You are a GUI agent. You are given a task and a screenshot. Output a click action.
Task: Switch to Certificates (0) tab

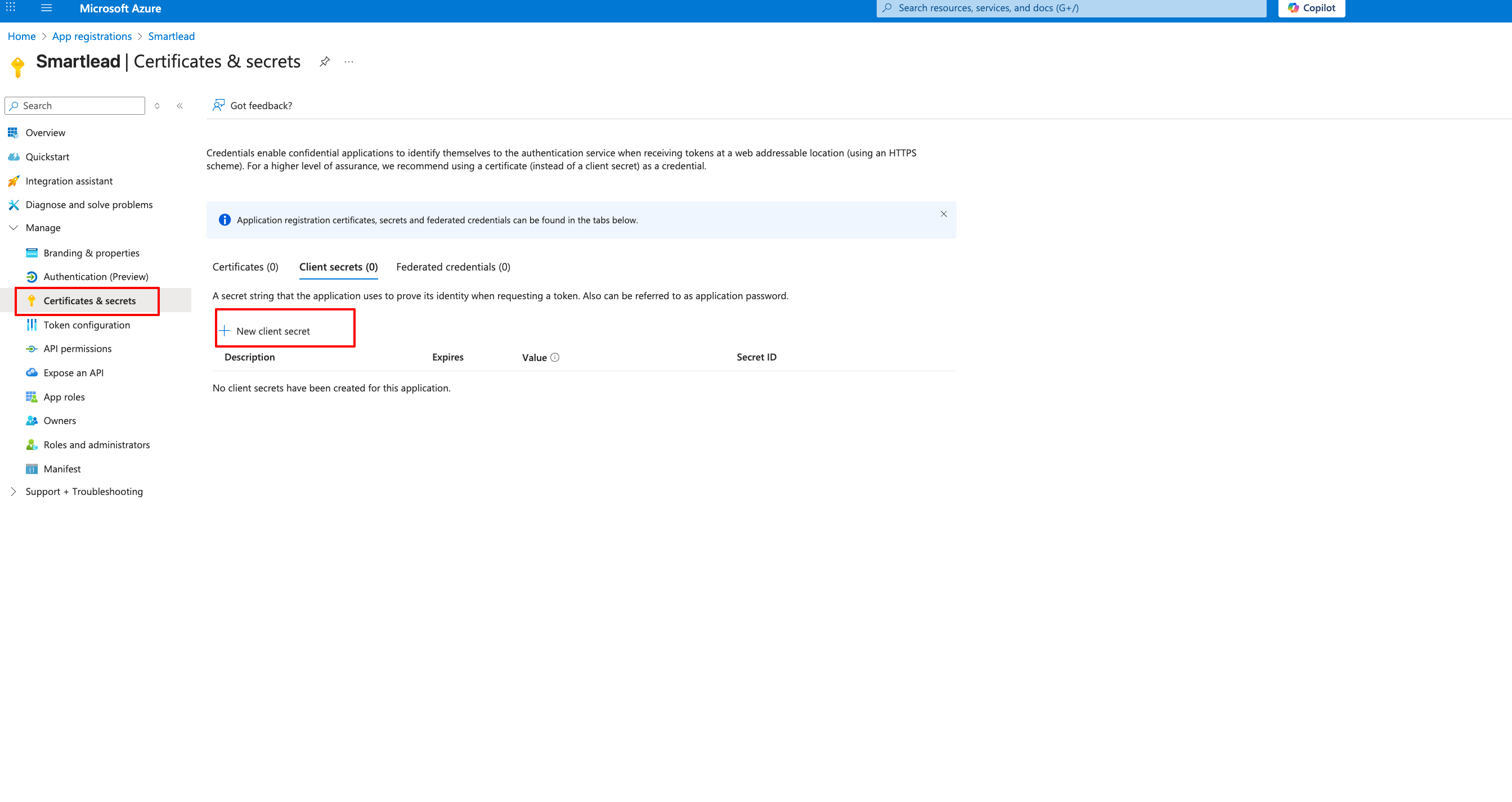pos(245,267)
